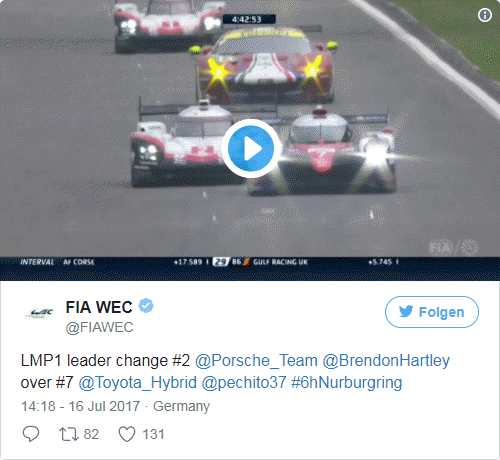Open the @Toyota_Hybrid mention

[x=137, y=383]
